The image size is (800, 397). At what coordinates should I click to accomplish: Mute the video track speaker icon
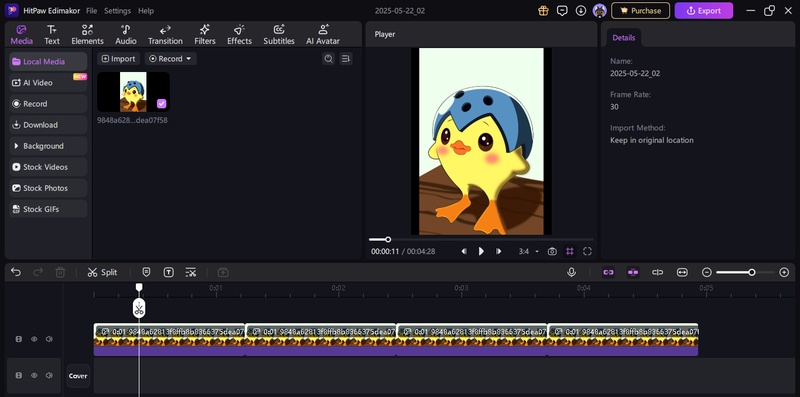click(49, 339)
